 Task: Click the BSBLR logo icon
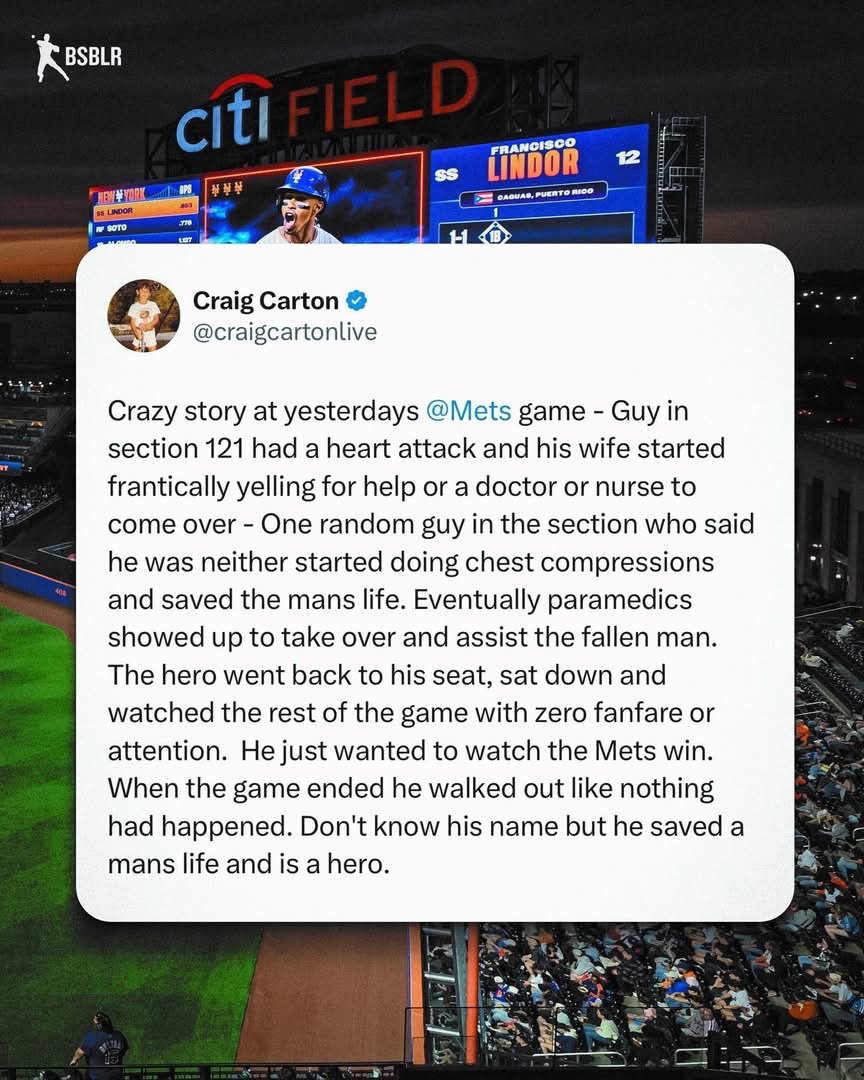pos(47,57)
